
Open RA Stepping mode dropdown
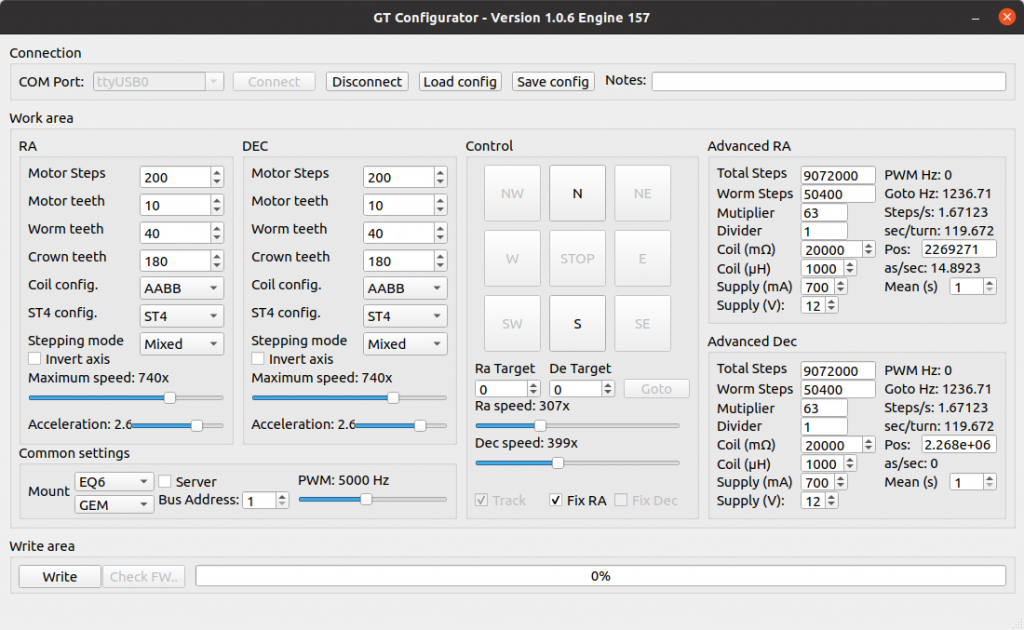coord(182,344)
